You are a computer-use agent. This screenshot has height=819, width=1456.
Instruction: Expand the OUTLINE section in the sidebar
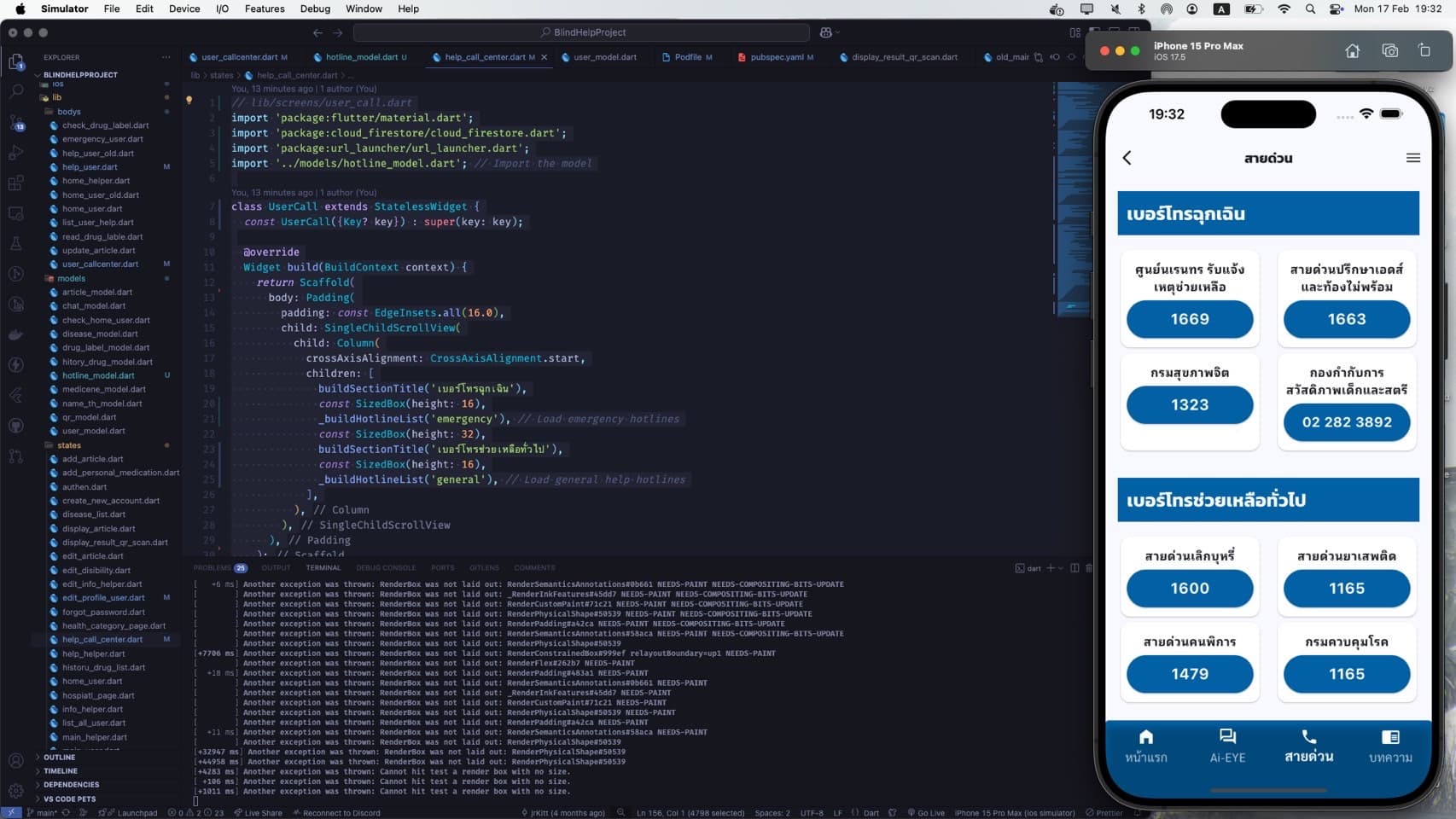coord(60,758)
